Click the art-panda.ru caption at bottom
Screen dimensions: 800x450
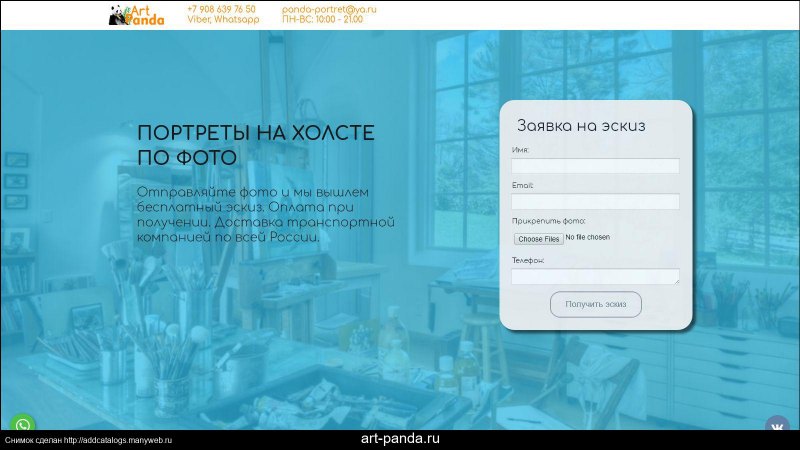tap(400, 439)
